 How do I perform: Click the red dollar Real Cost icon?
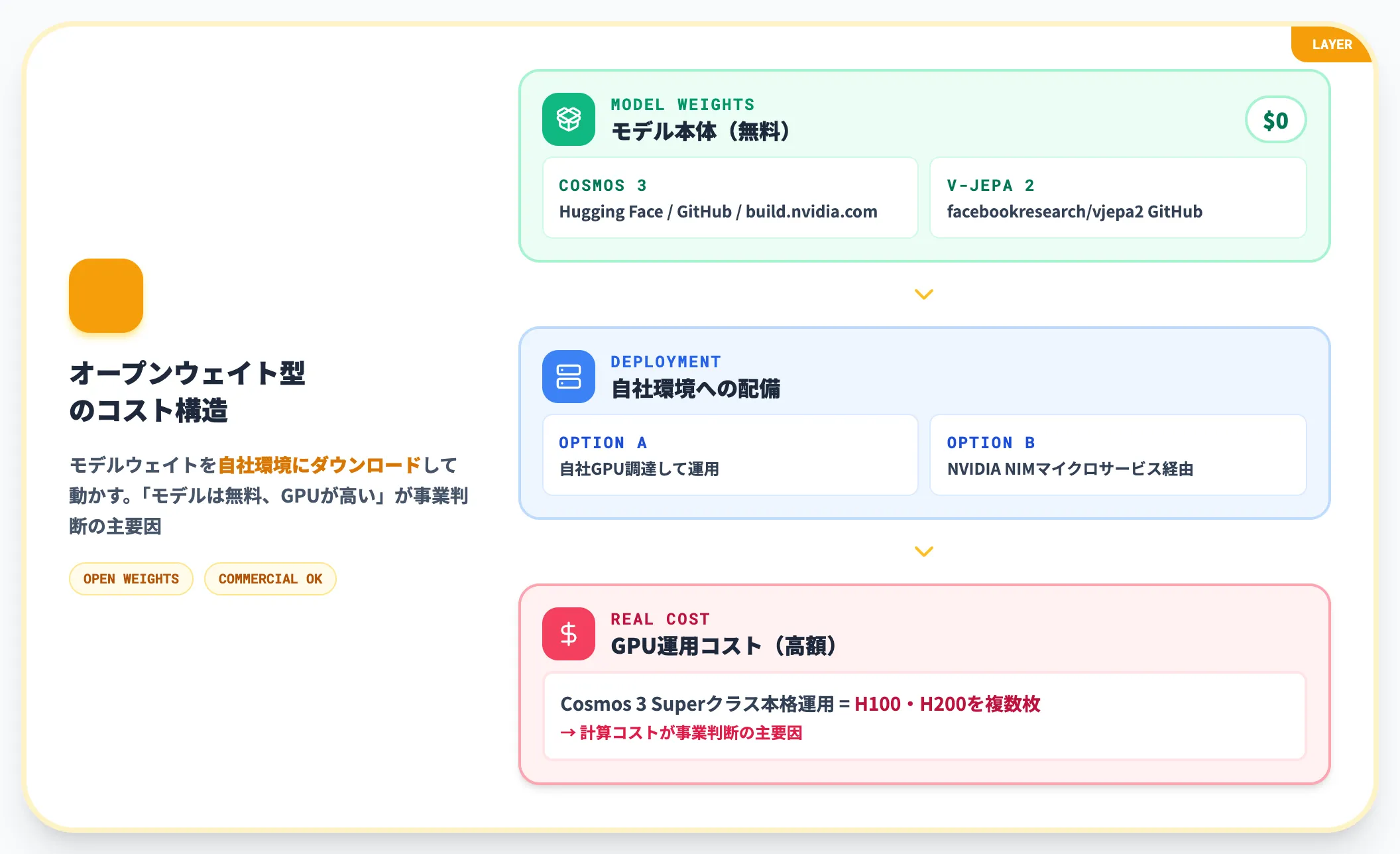pyautogui.click(x=569, y=634)
